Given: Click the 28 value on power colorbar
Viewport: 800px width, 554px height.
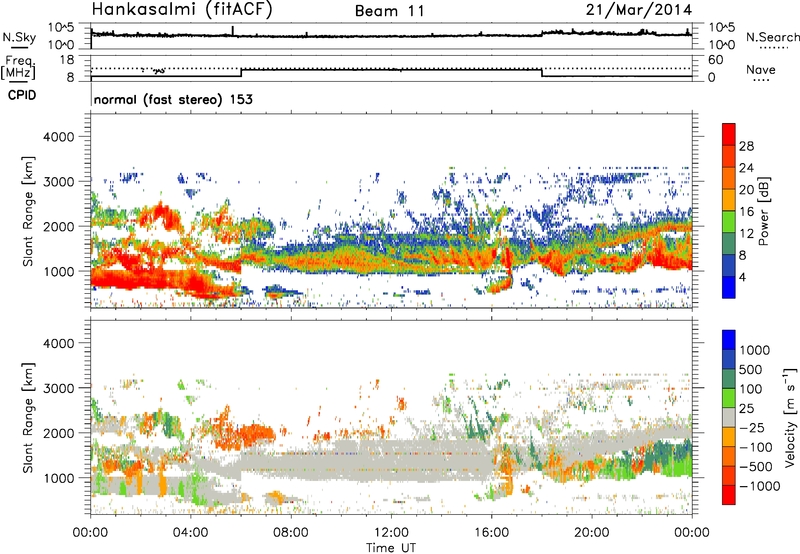Looking at the screenshot, I should [x=746, y=146].
